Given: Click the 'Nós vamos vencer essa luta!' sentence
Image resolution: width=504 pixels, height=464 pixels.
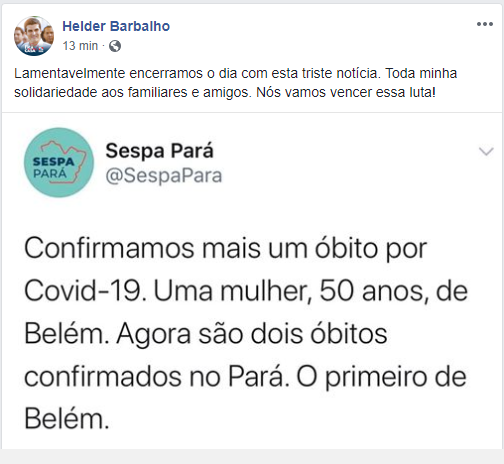Looking at the screenshot, I should pos(346,92).
